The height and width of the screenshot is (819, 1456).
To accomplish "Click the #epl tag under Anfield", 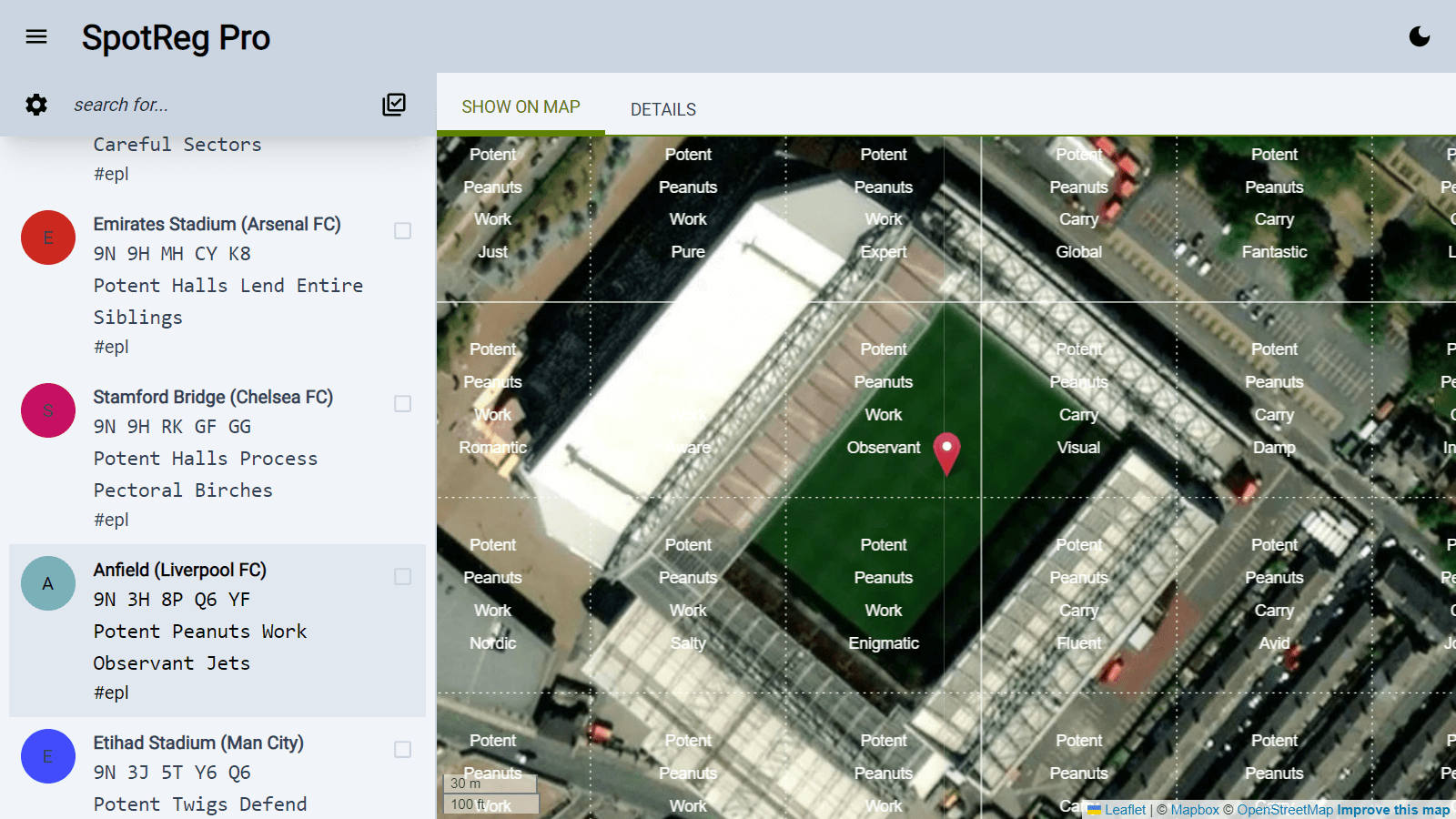I will click(x=111, y=693).
